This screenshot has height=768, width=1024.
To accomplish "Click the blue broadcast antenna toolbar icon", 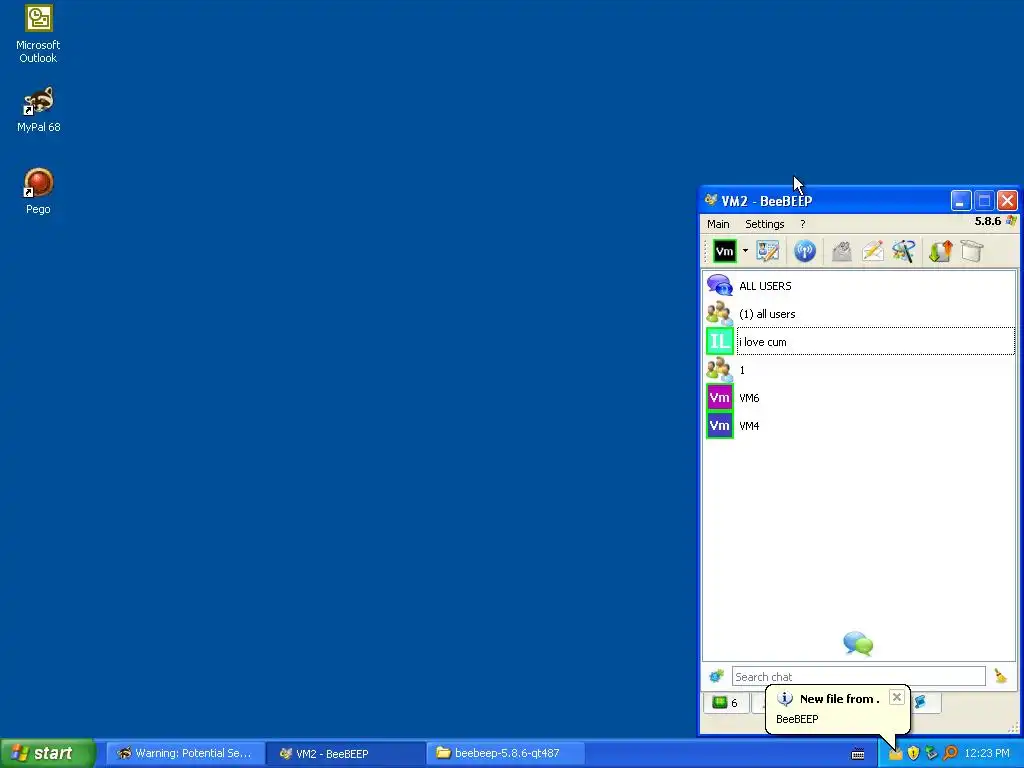I will coord(805,251).
